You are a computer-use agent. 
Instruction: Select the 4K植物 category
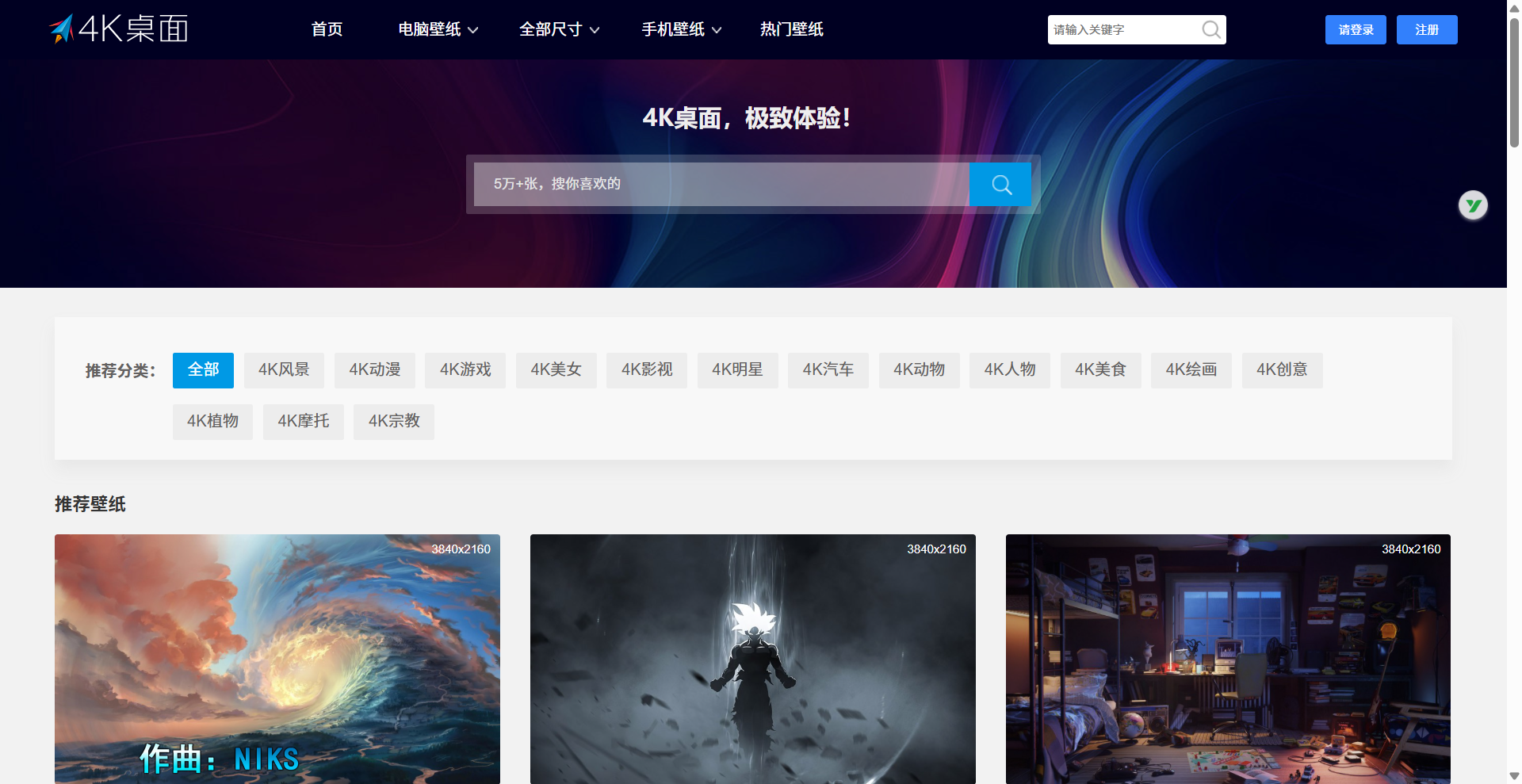[x=212, y=422]
